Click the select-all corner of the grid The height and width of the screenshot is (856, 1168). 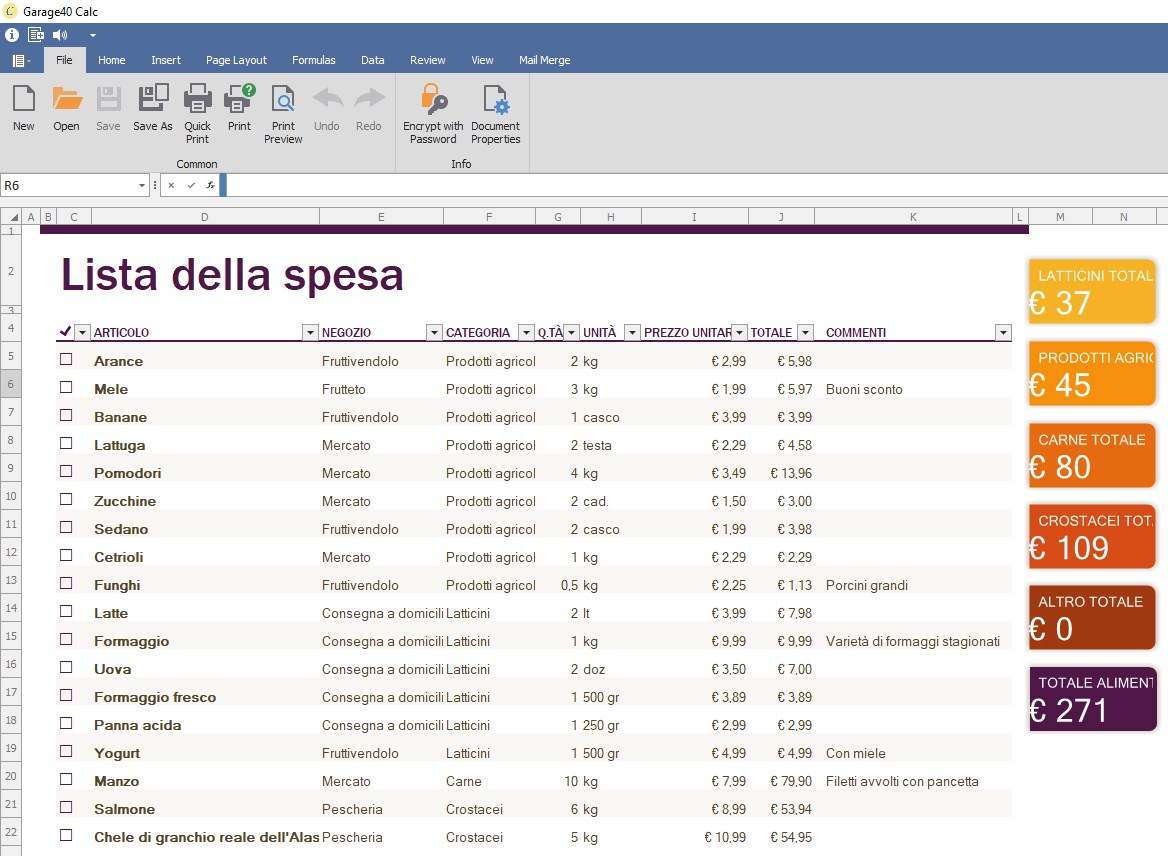(x=11, y=217)
